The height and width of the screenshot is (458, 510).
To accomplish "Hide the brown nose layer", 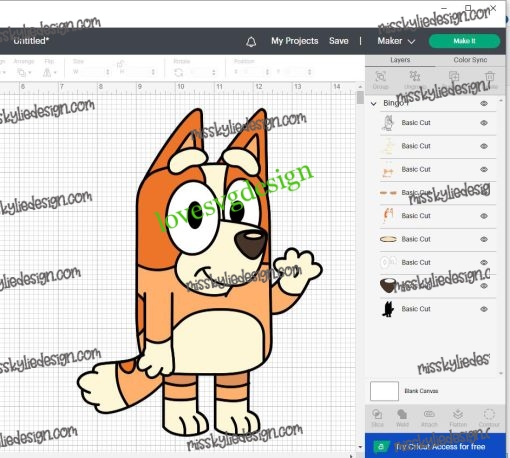I will [x=484, y=286].
